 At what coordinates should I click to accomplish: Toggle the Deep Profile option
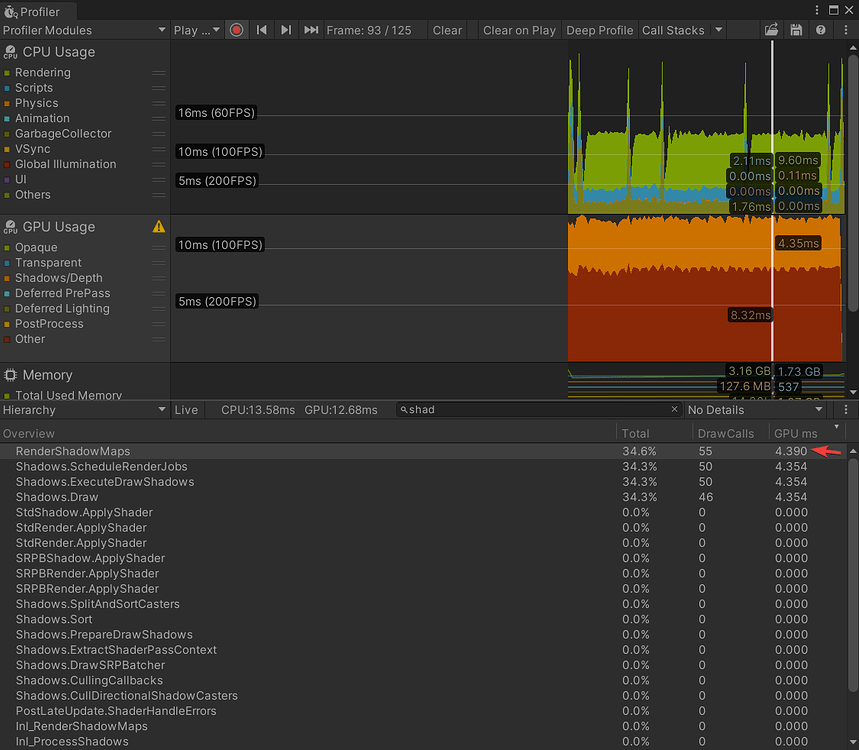599,30
